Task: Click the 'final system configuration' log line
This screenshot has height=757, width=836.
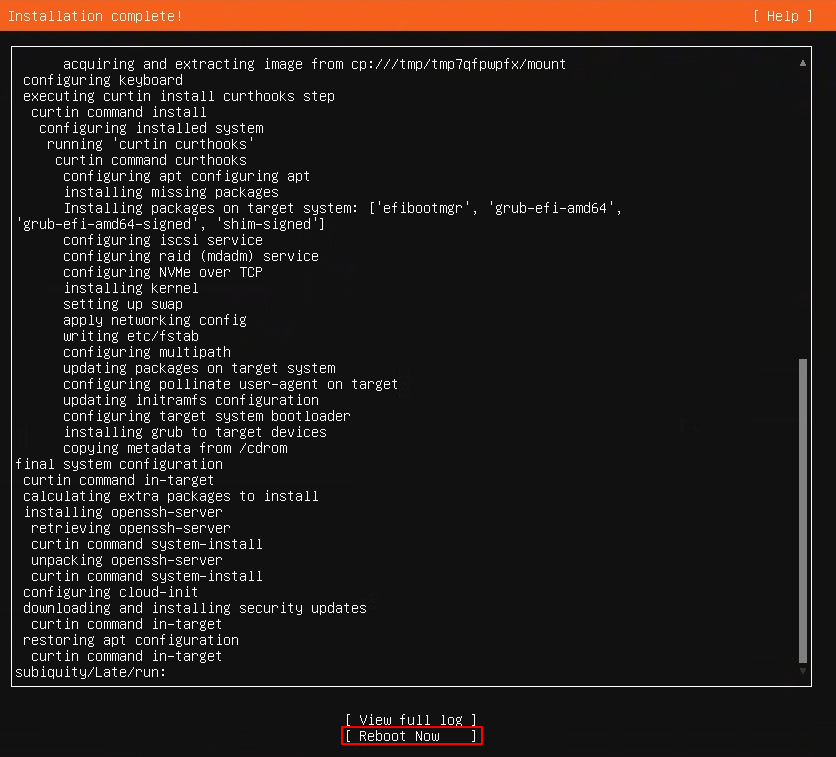Action: [x=119, y=464]
